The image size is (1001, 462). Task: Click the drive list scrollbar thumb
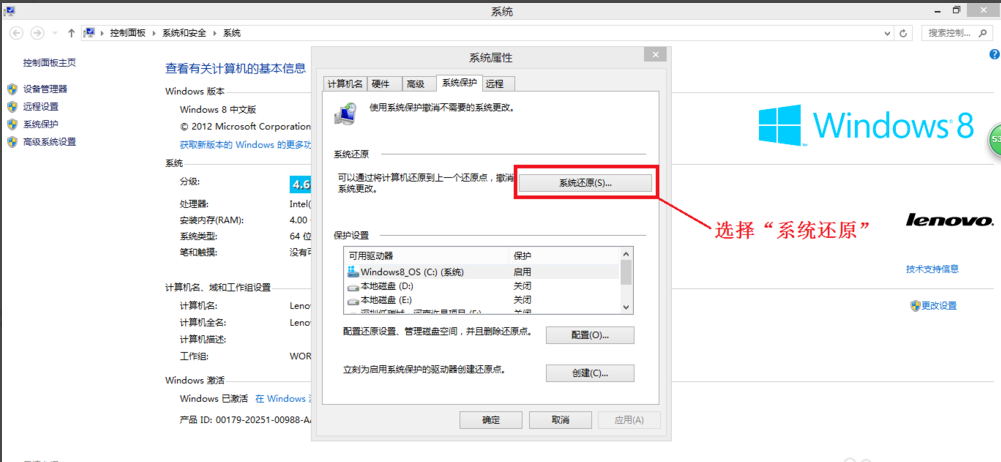pyautogui.click(x=626, y=272)
